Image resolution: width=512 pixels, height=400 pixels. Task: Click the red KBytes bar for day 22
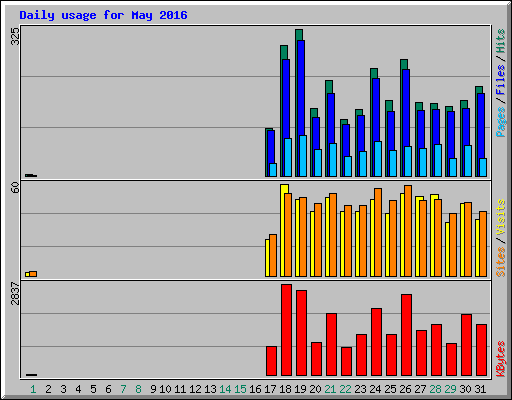click(346, 362)
